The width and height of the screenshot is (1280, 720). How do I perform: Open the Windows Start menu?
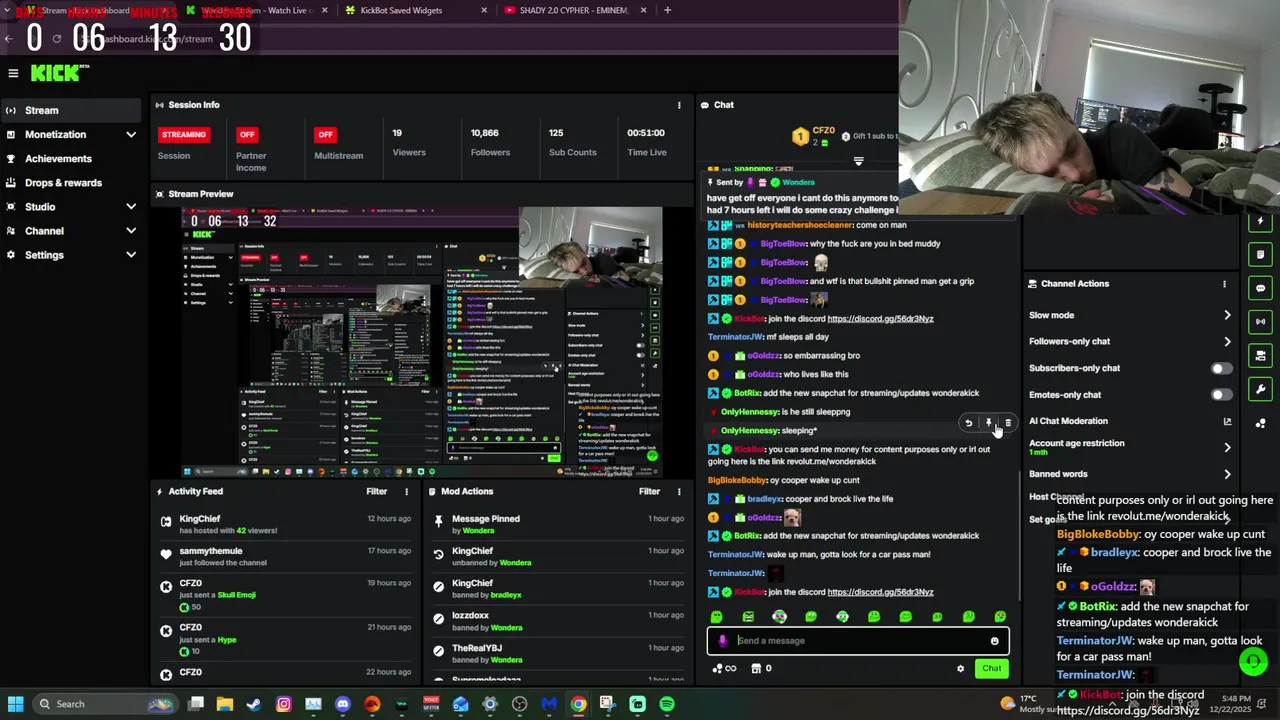[x=15, y=704]
